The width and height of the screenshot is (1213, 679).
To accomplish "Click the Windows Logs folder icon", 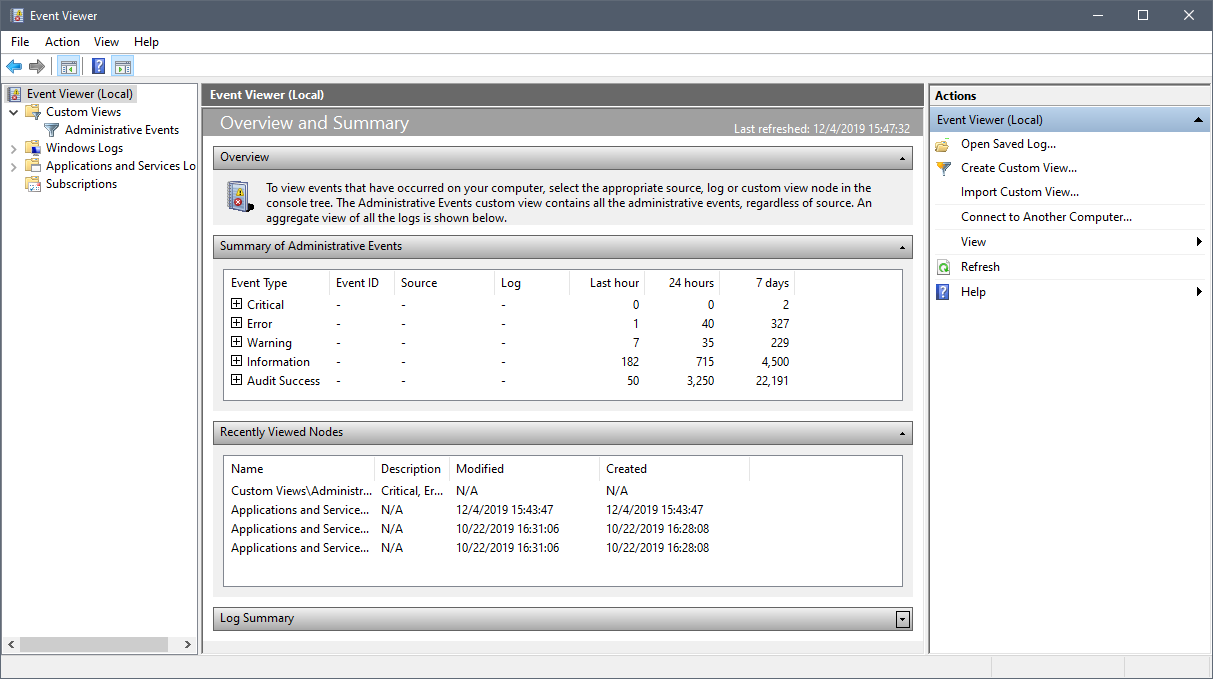I will 33,148.
